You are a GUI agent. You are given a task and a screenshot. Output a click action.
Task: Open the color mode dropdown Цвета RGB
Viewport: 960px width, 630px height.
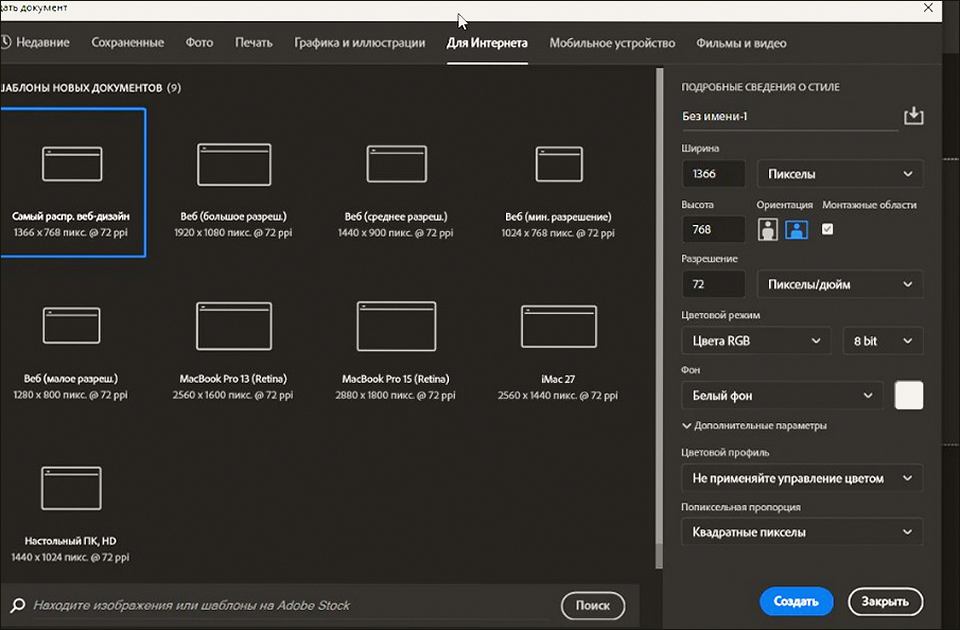[756, 341]
